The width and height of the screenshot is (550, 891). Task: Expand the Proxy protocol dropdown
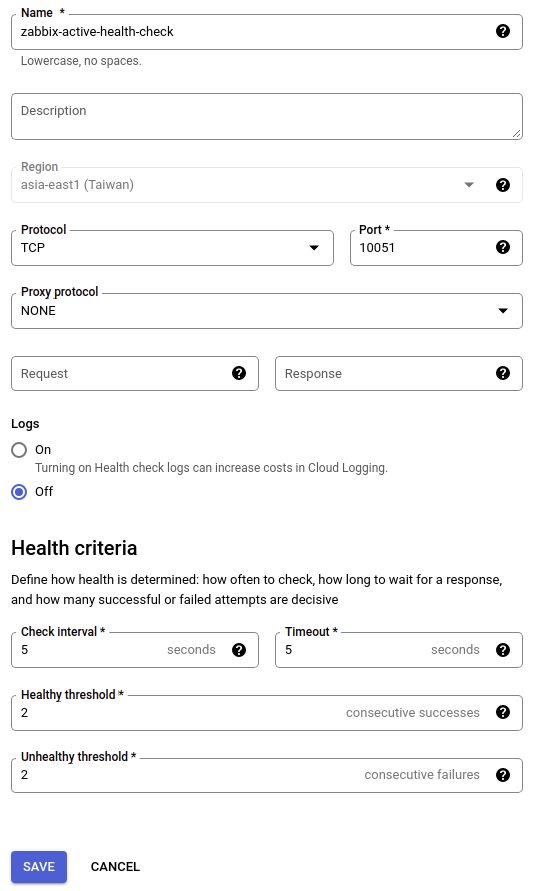click(x=266, y=311)
